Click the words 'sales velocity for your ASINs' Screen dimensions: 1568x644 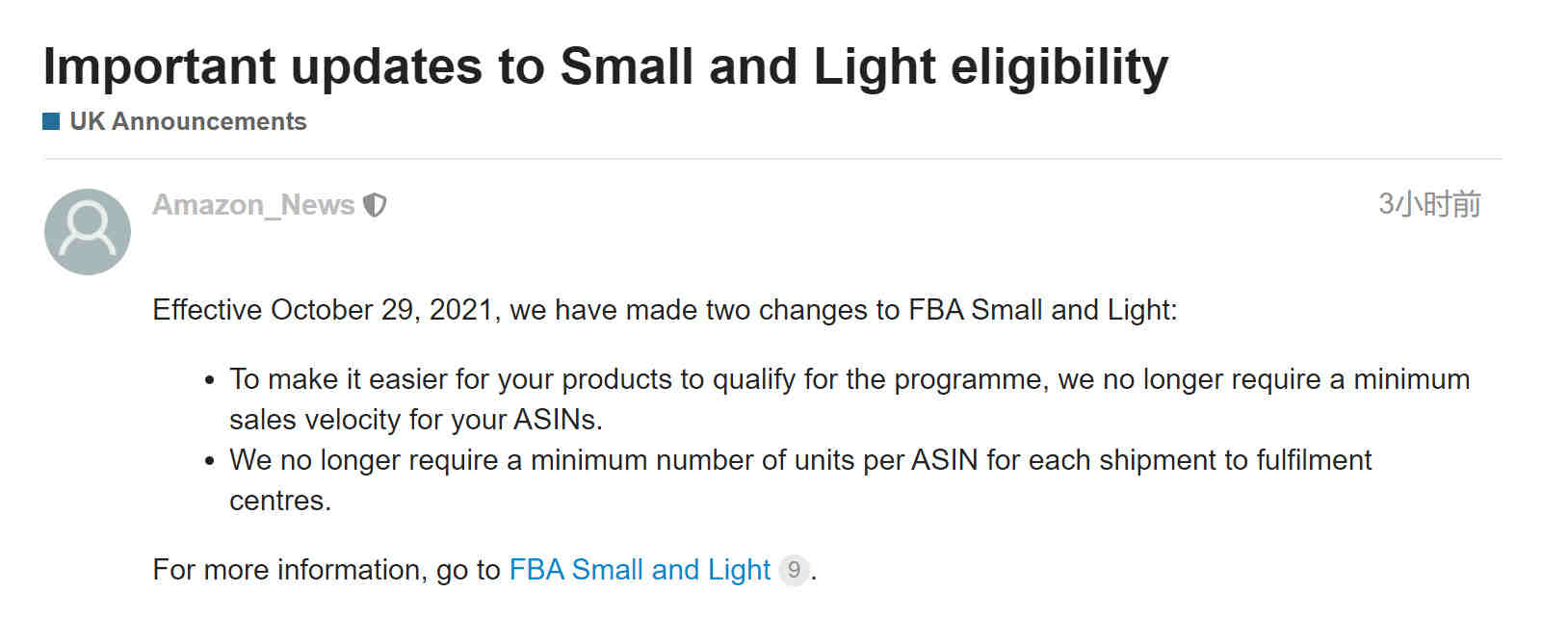pyautogui.click(x=412, y=420)
